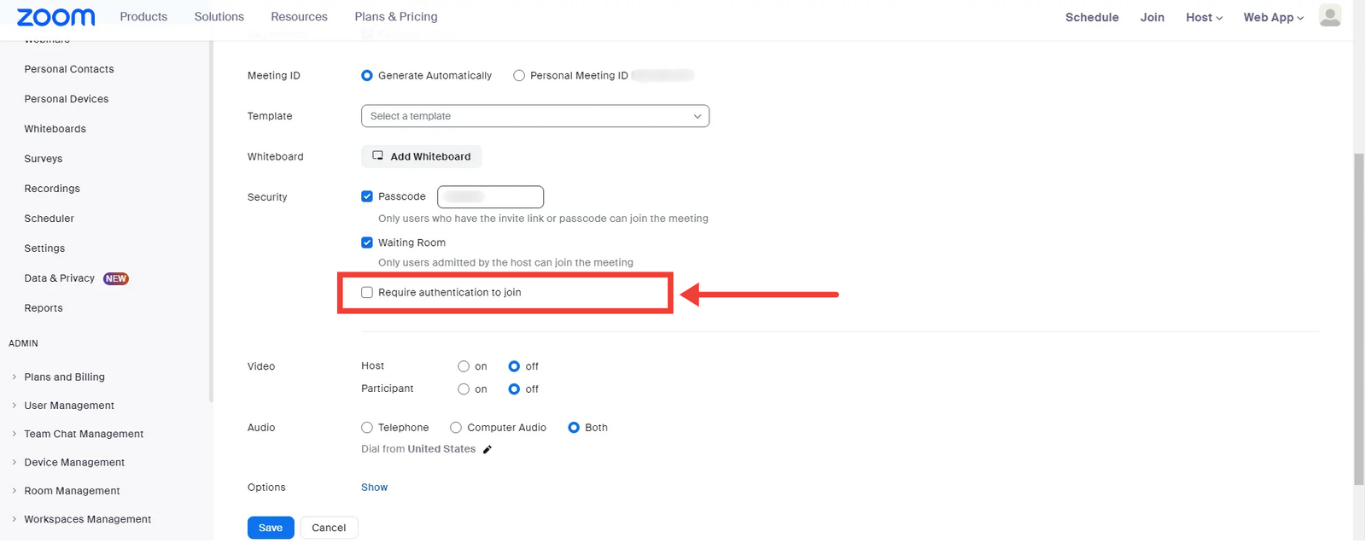Image resolution: width=1365 pixels, height=545 pixels.
Task: Toggle the Passcode checkbox
Action: (367, 197)
